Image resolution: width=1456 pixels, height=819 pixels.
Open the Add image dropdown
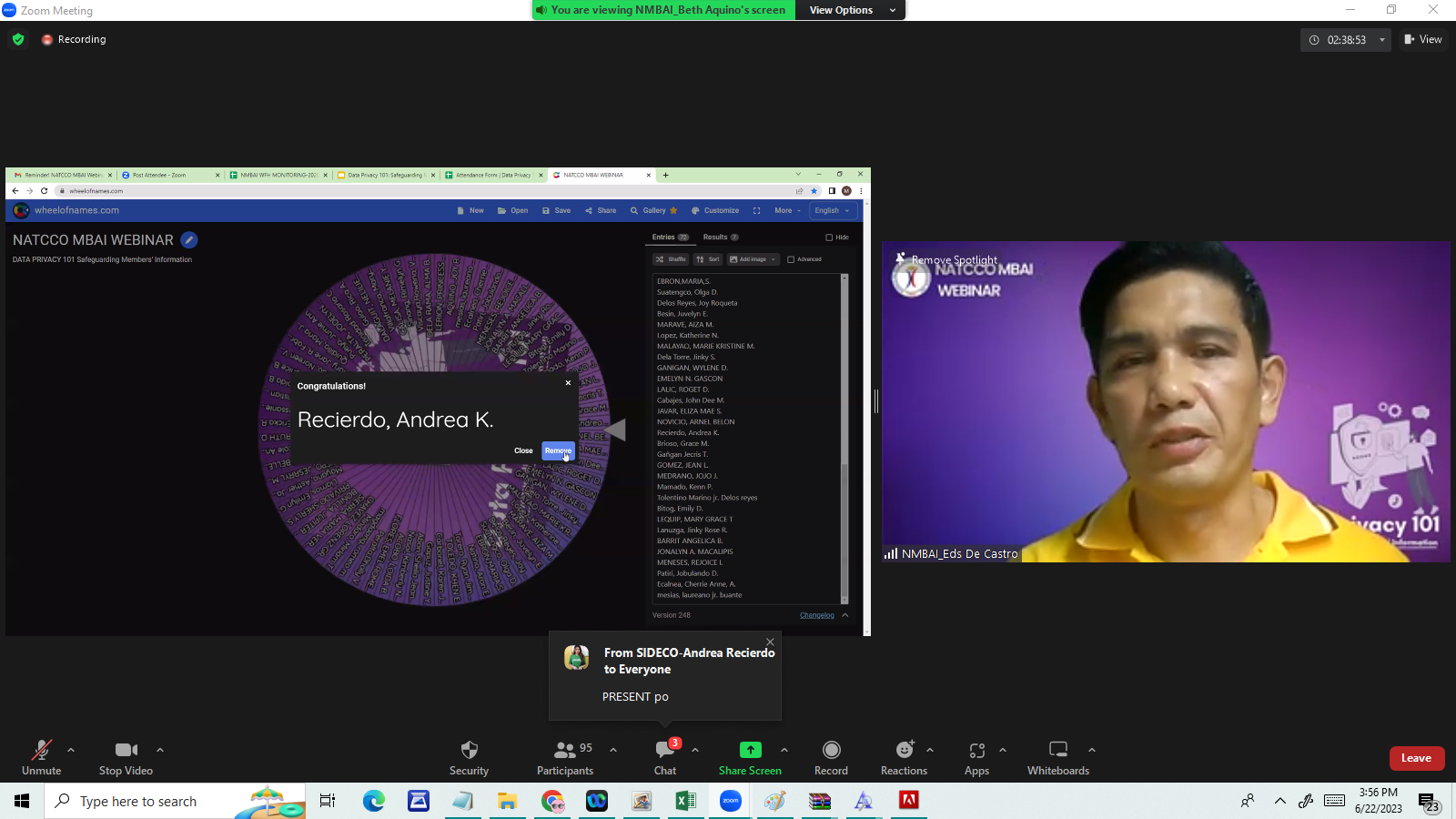753,259
